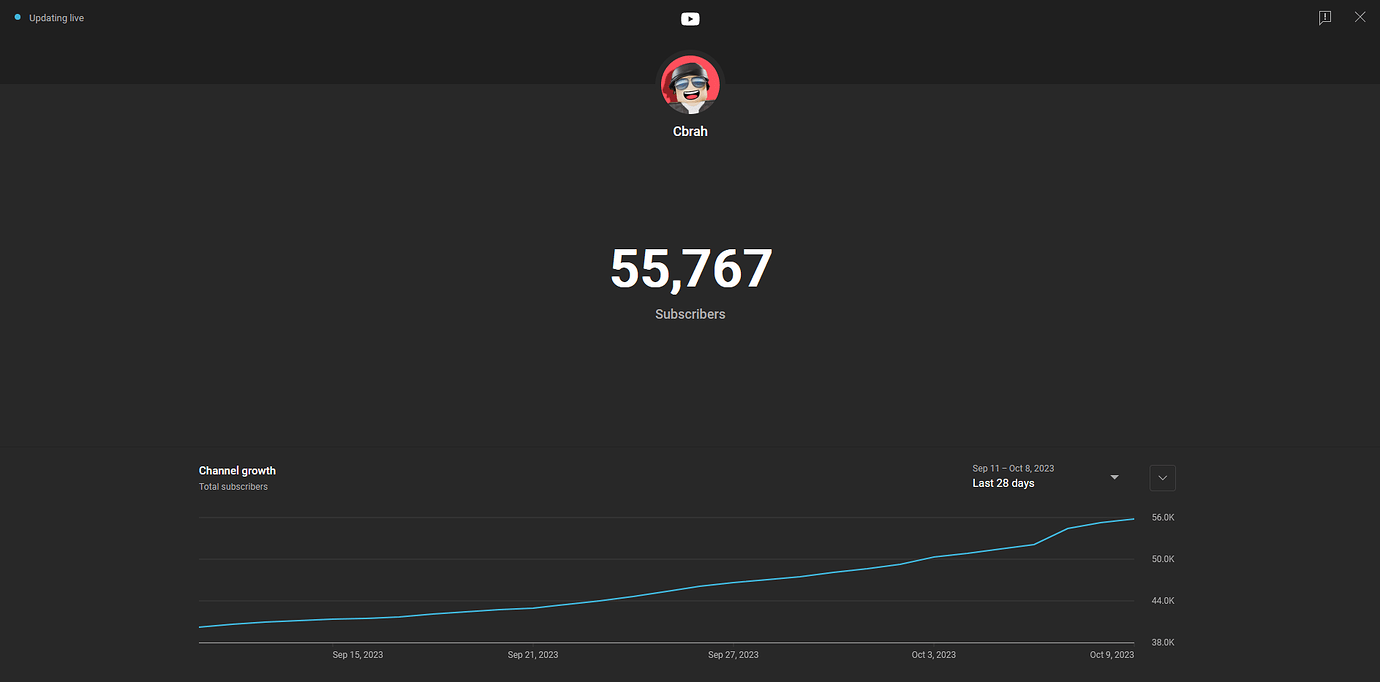
Task: Click the 56.0K value on the right axis
Action: 1162,517
